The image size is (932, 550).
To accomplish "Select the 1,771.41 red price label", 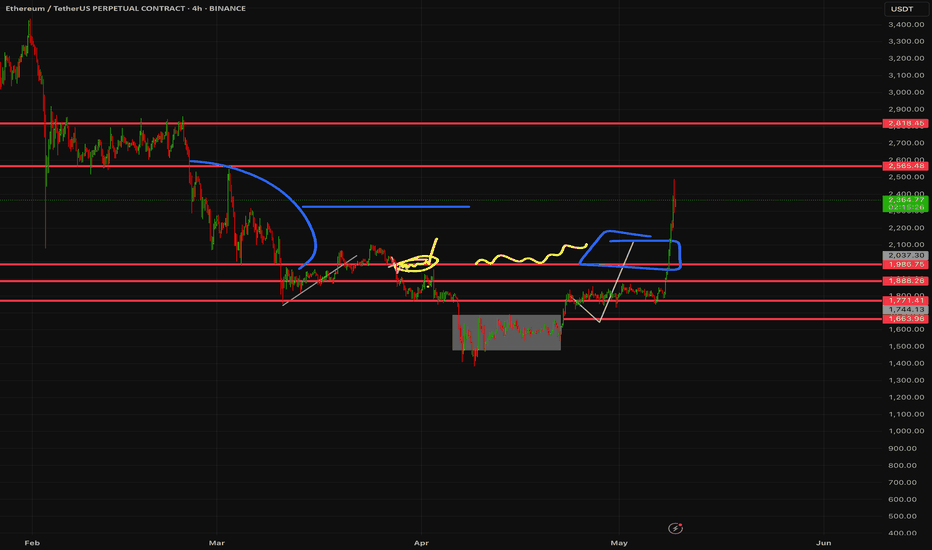I will 906,301.
